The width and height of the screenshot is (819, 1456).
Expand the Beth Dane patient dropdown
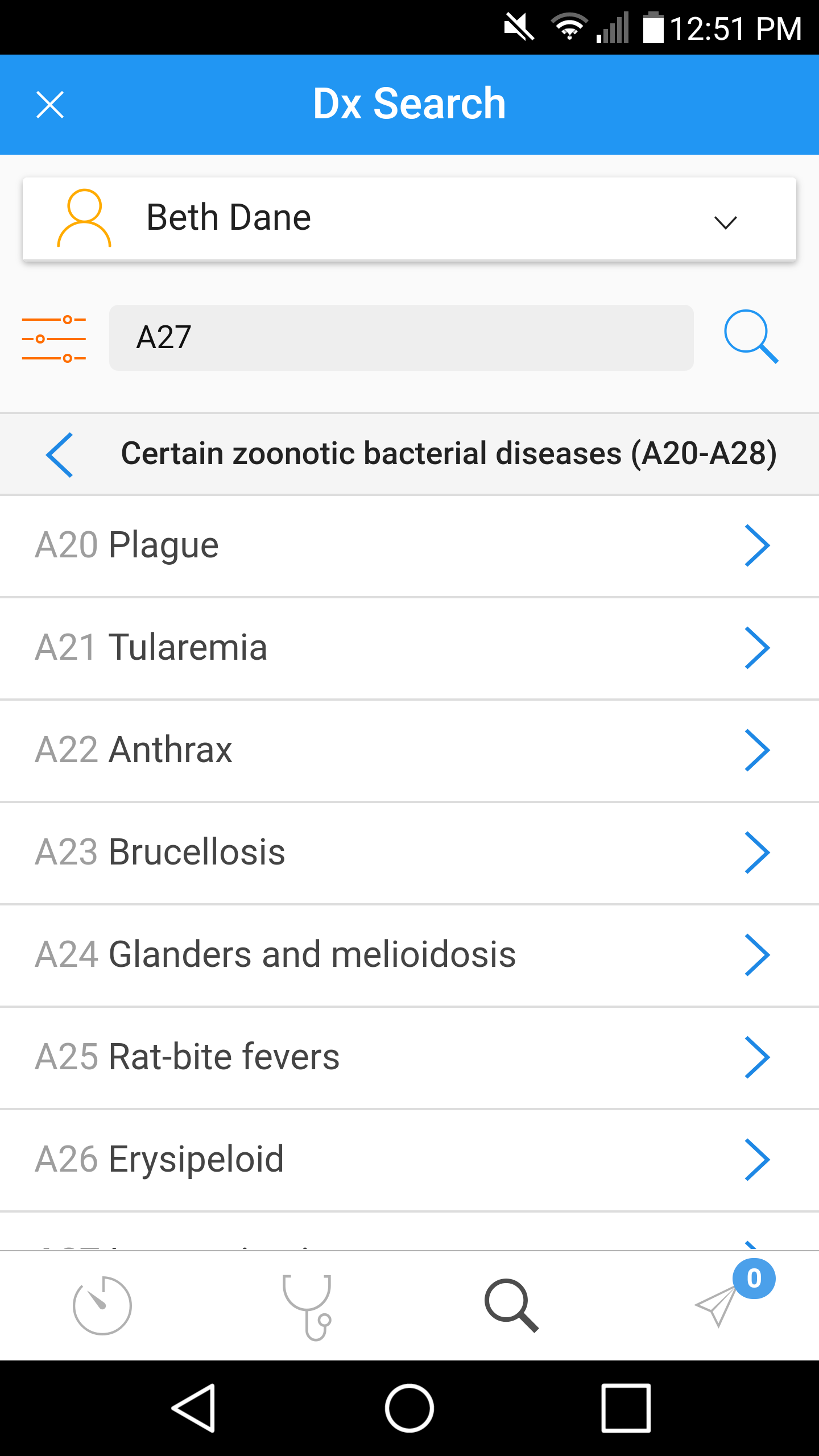pos(725,222)
